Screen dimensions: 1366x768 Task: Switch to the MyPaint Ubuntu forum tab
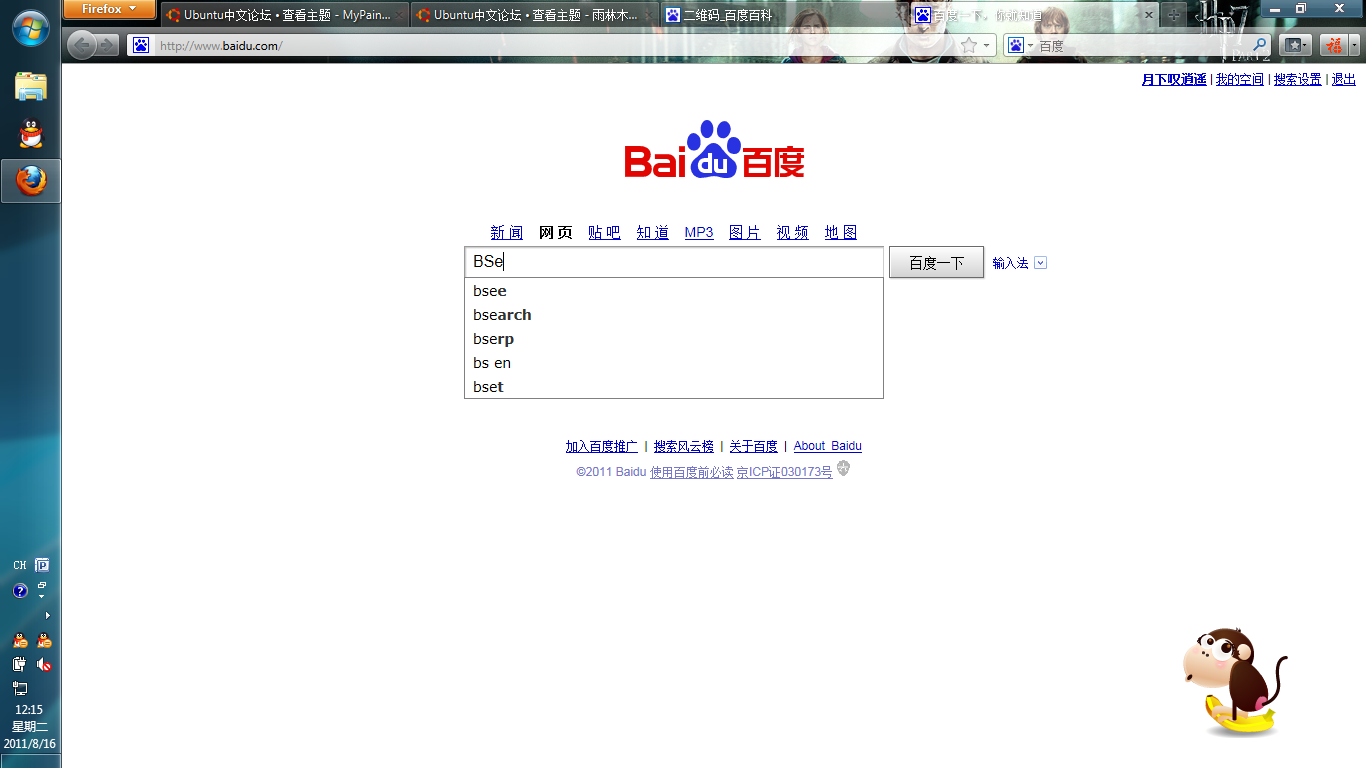[x=284, y=15]
